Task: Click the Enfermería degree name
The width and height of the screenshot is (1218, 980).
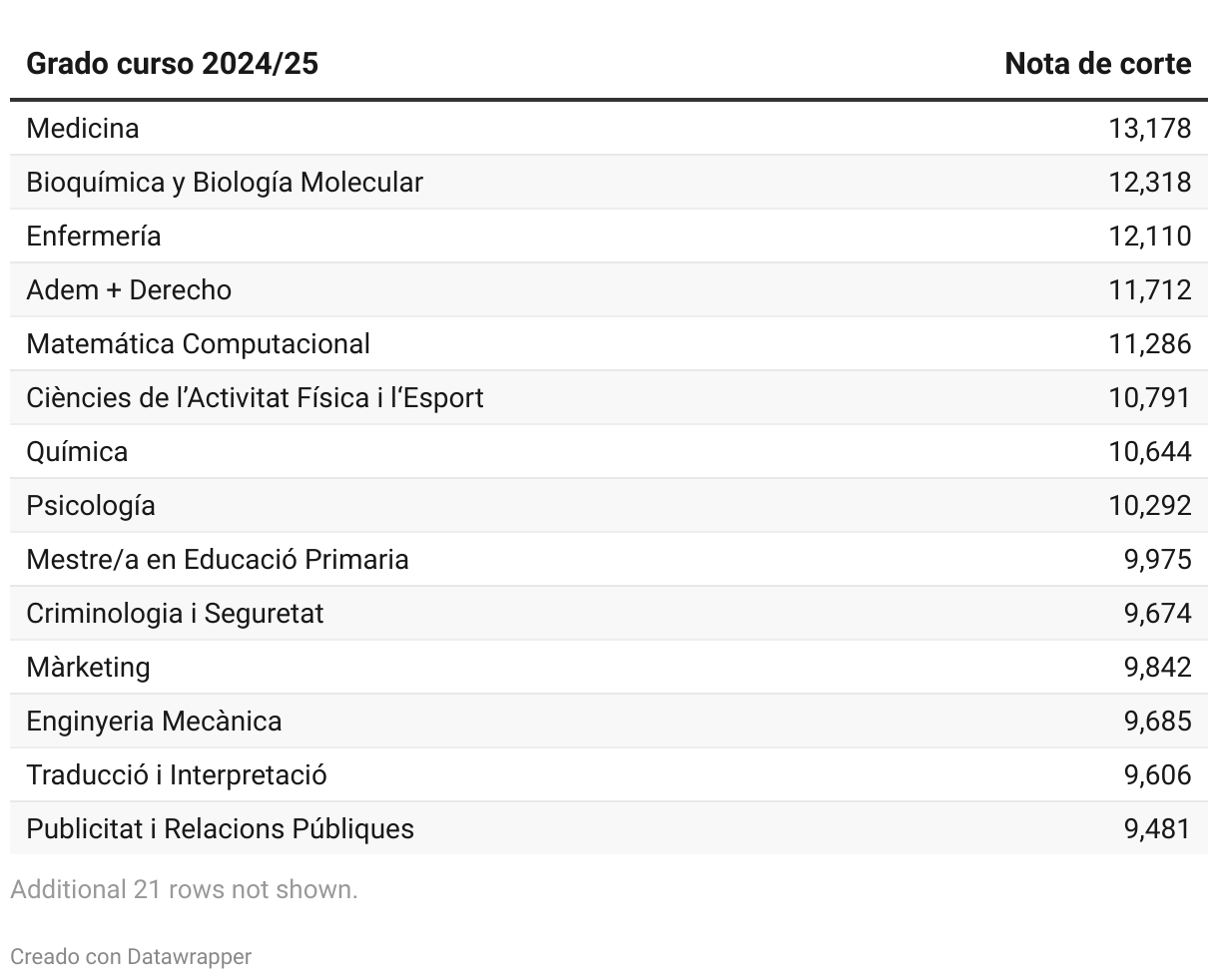Action: (x=94, y=236)
